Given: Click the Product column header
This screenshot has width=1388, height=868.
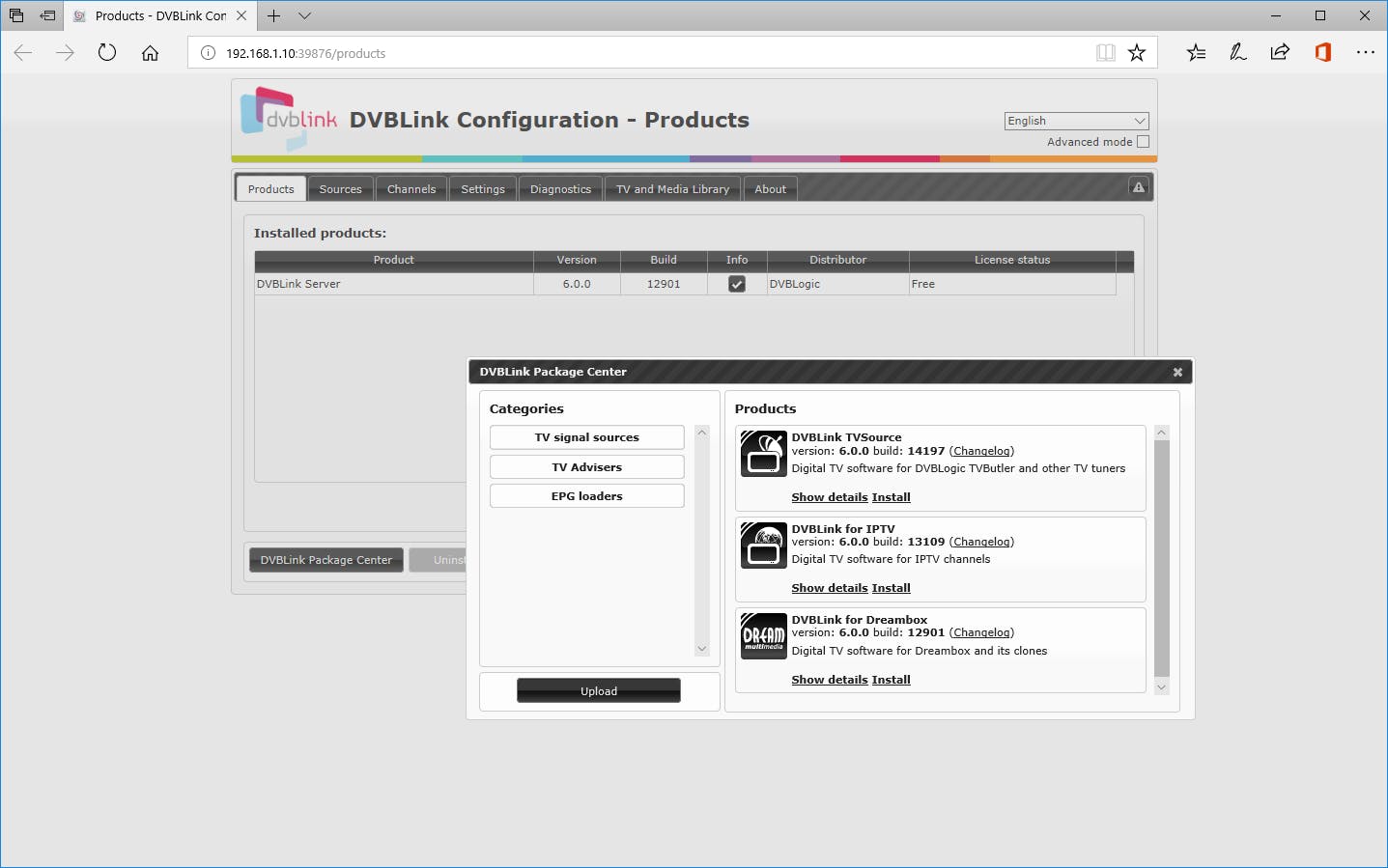Looking at the screenshot, I should point(394,260).
